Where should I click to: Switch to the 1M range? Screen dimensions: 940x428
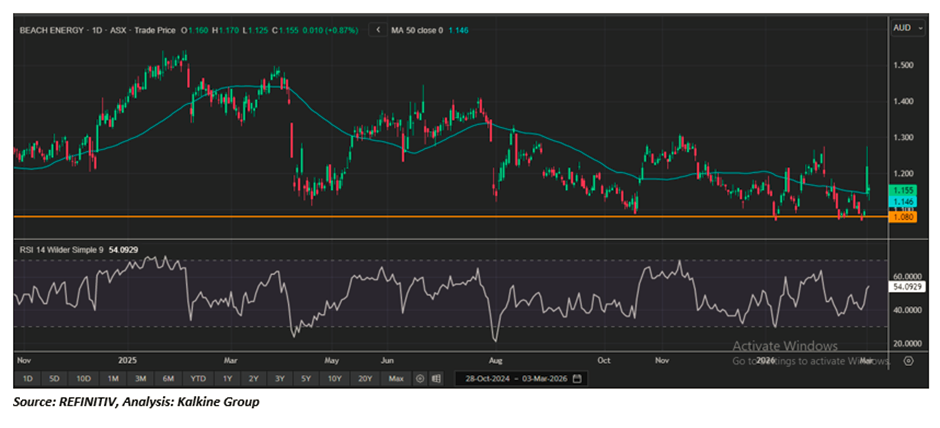(x=114, y=379)
